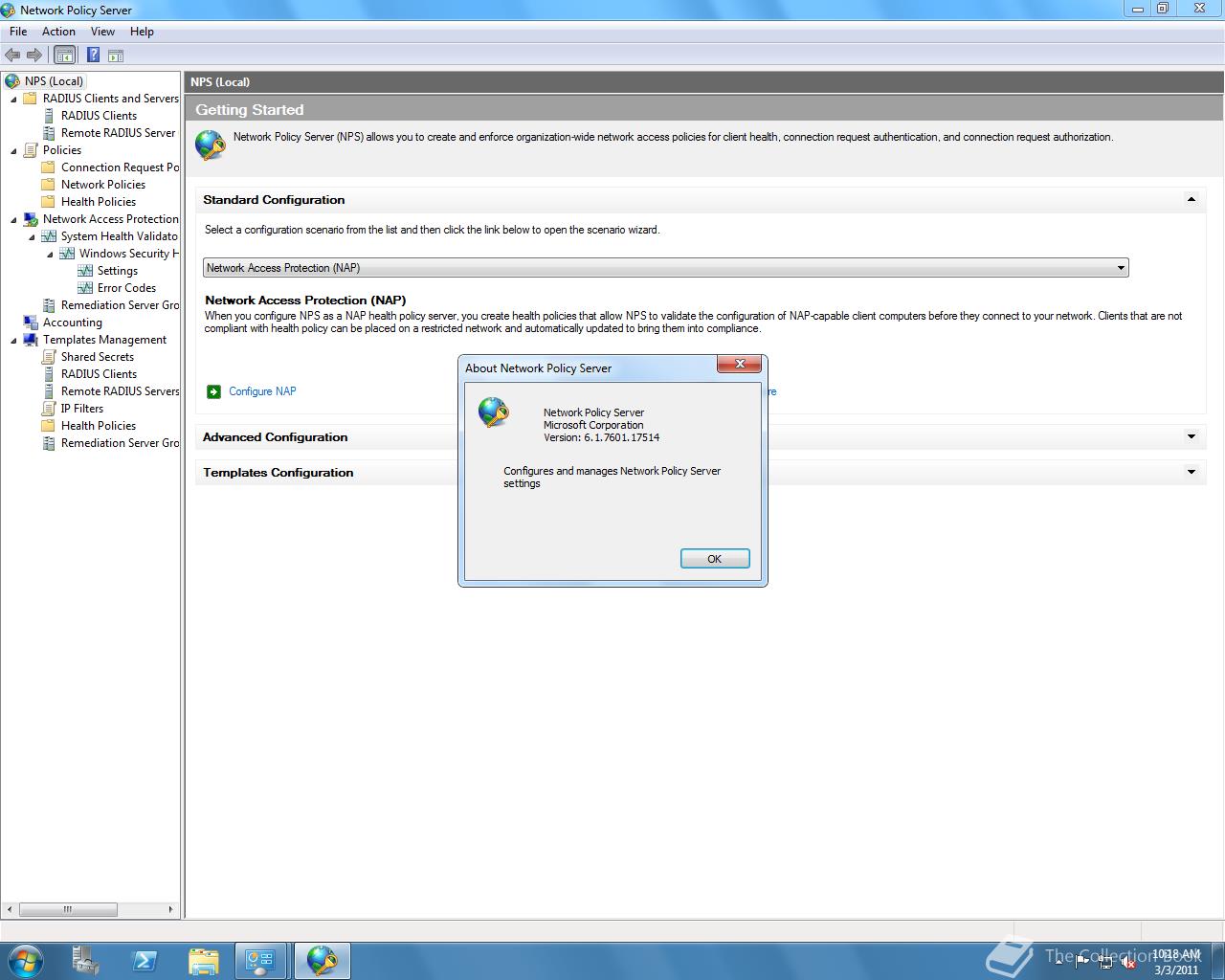Select Connection Request Policies in the tree
1225x980 pixels.
point(120,167)
